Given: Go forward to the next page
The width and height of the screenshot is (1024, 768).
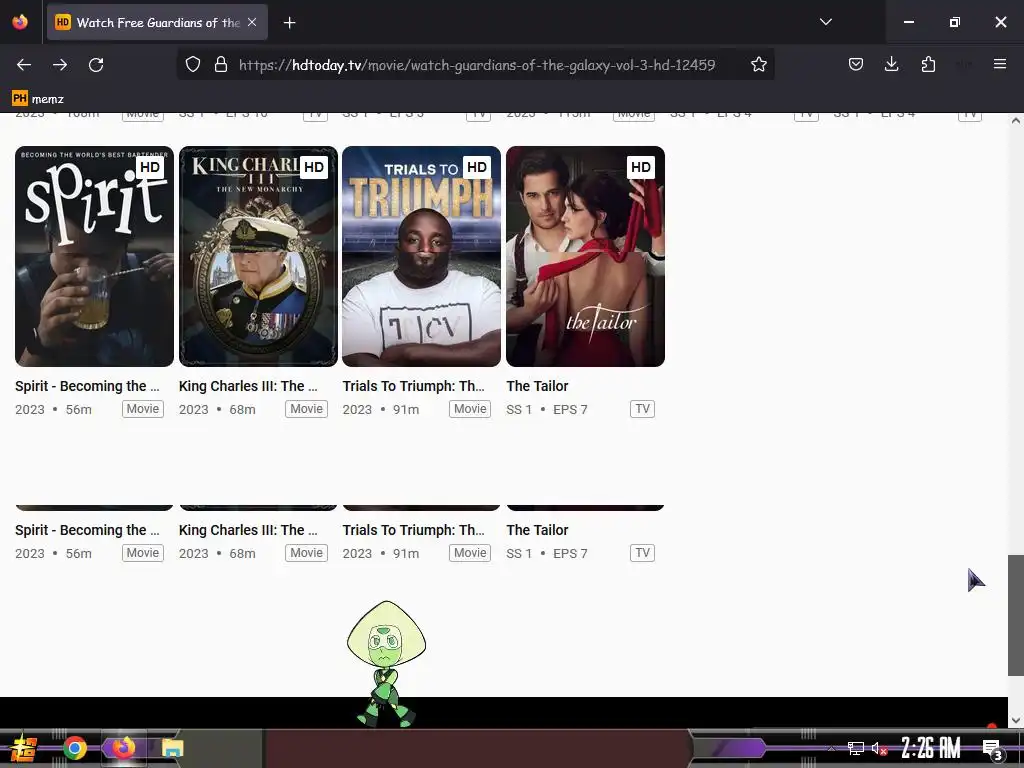Looking at the screenshot, I should [x=60, y=65].
